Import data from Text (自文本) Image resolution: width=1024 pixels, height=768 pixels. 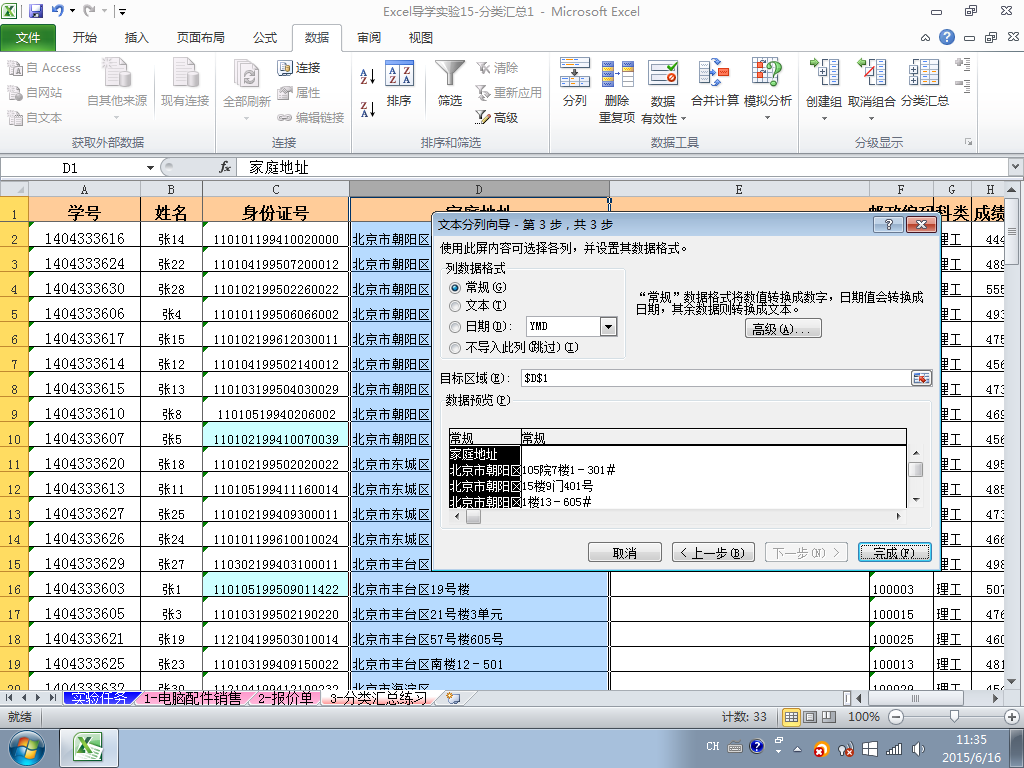click(x=35, y=118)
